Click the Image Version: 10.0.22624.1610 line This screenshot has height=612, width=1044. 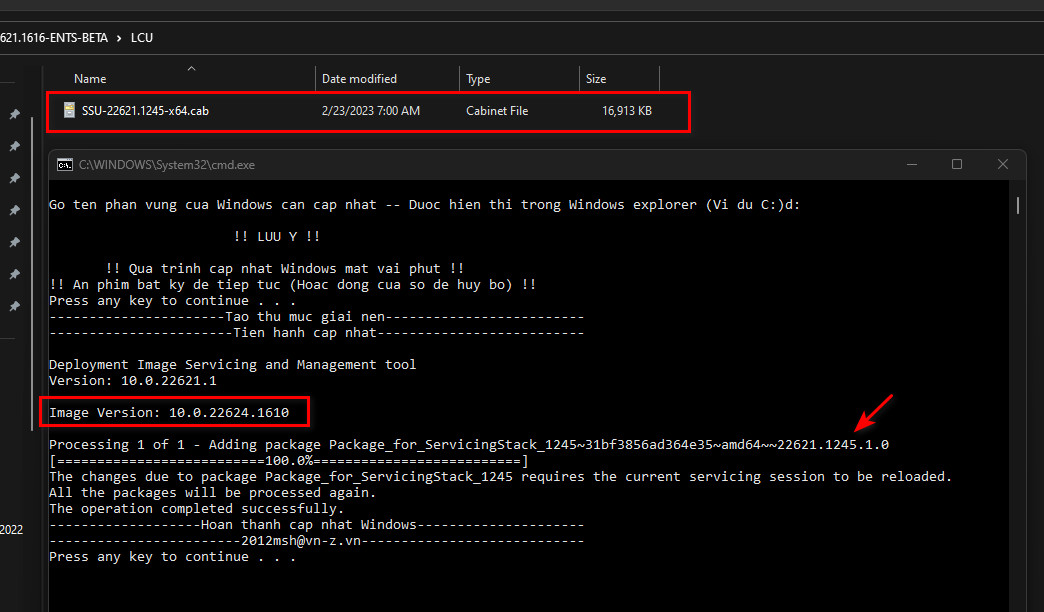click(x=169, y=413)
